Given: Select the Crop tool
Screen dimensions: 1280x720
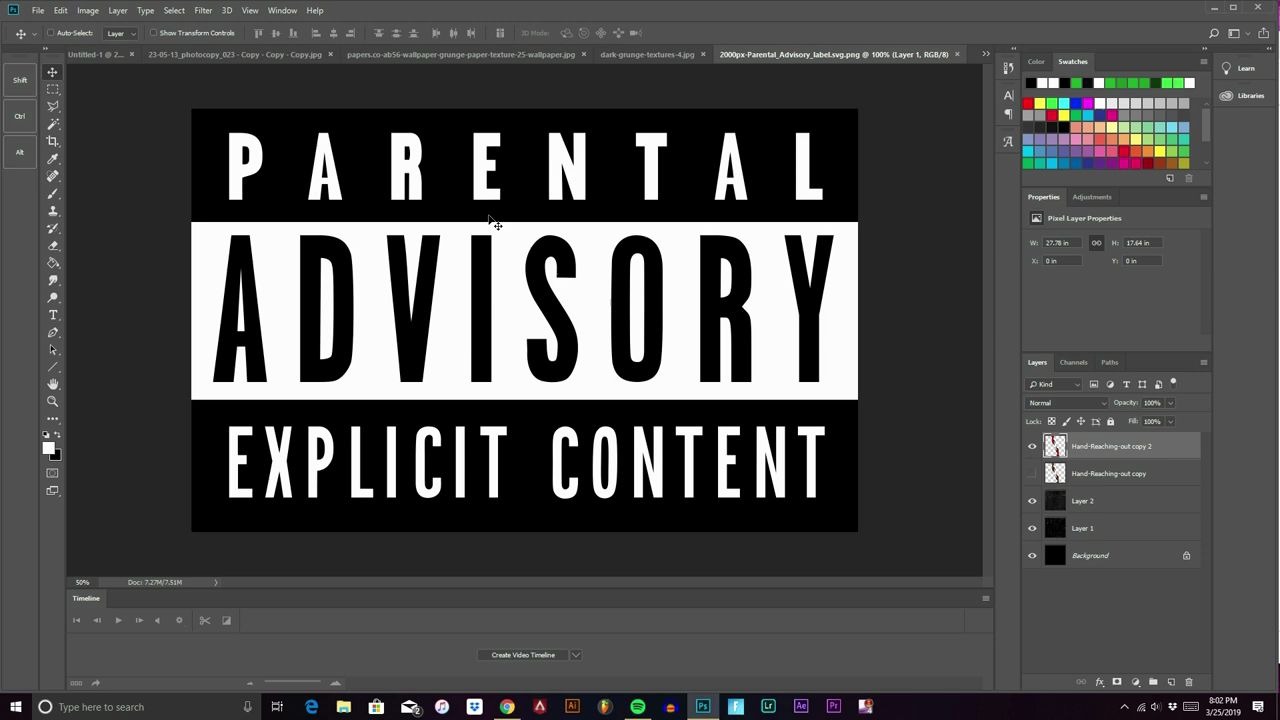Looking at the screenshot, I should tap(53, 141).
